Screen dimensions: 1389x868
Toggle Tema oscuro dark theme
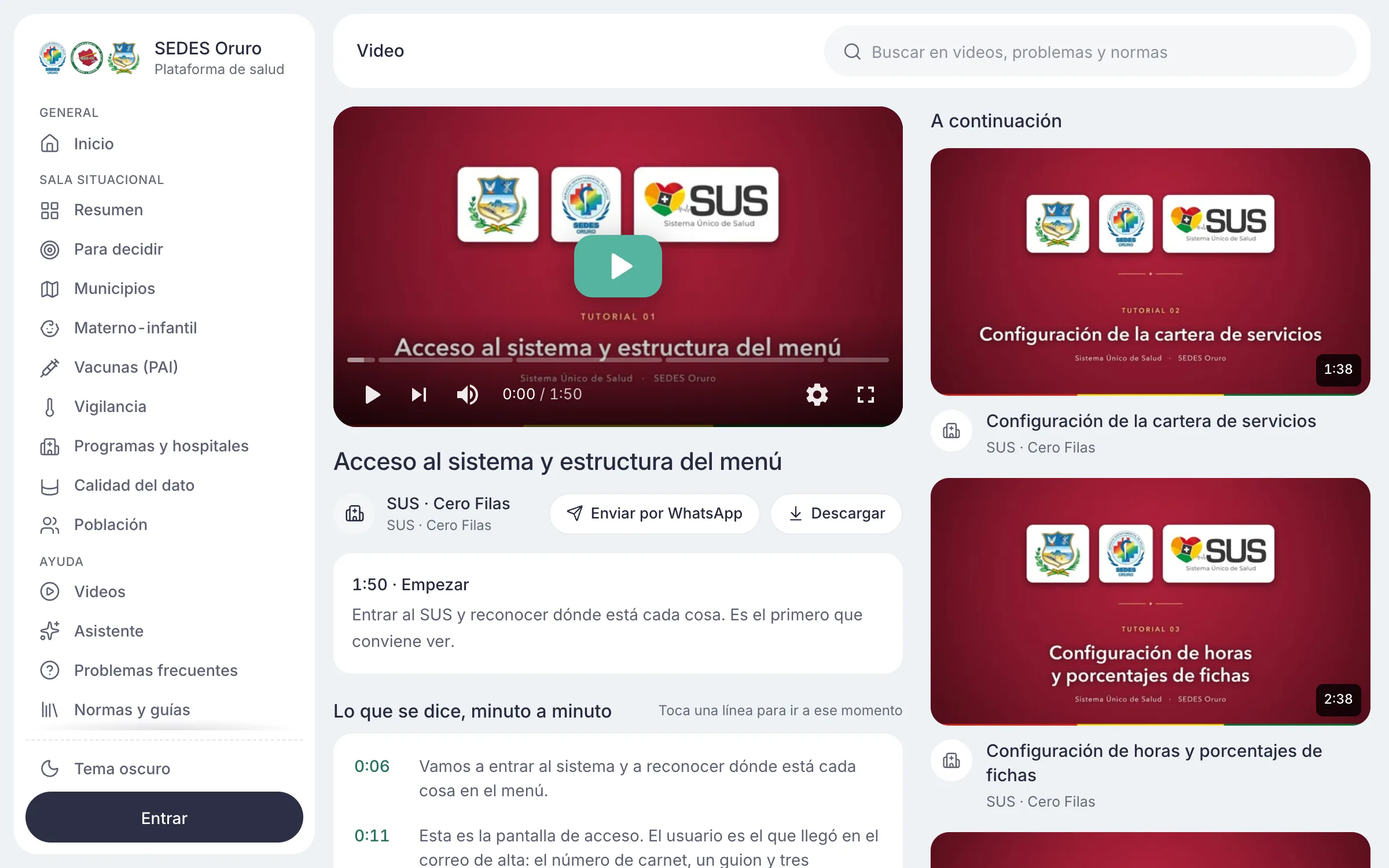164,768
